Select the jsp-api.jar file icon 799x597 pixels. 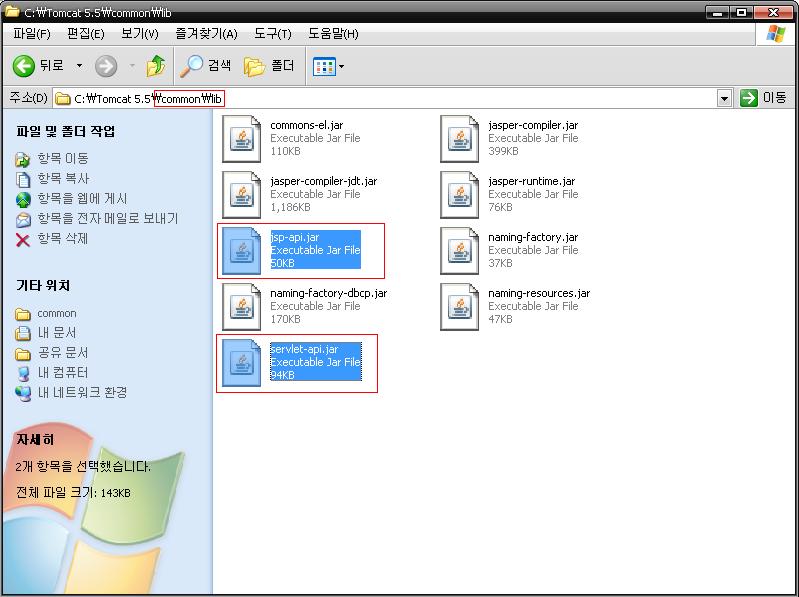click(242, 251)
